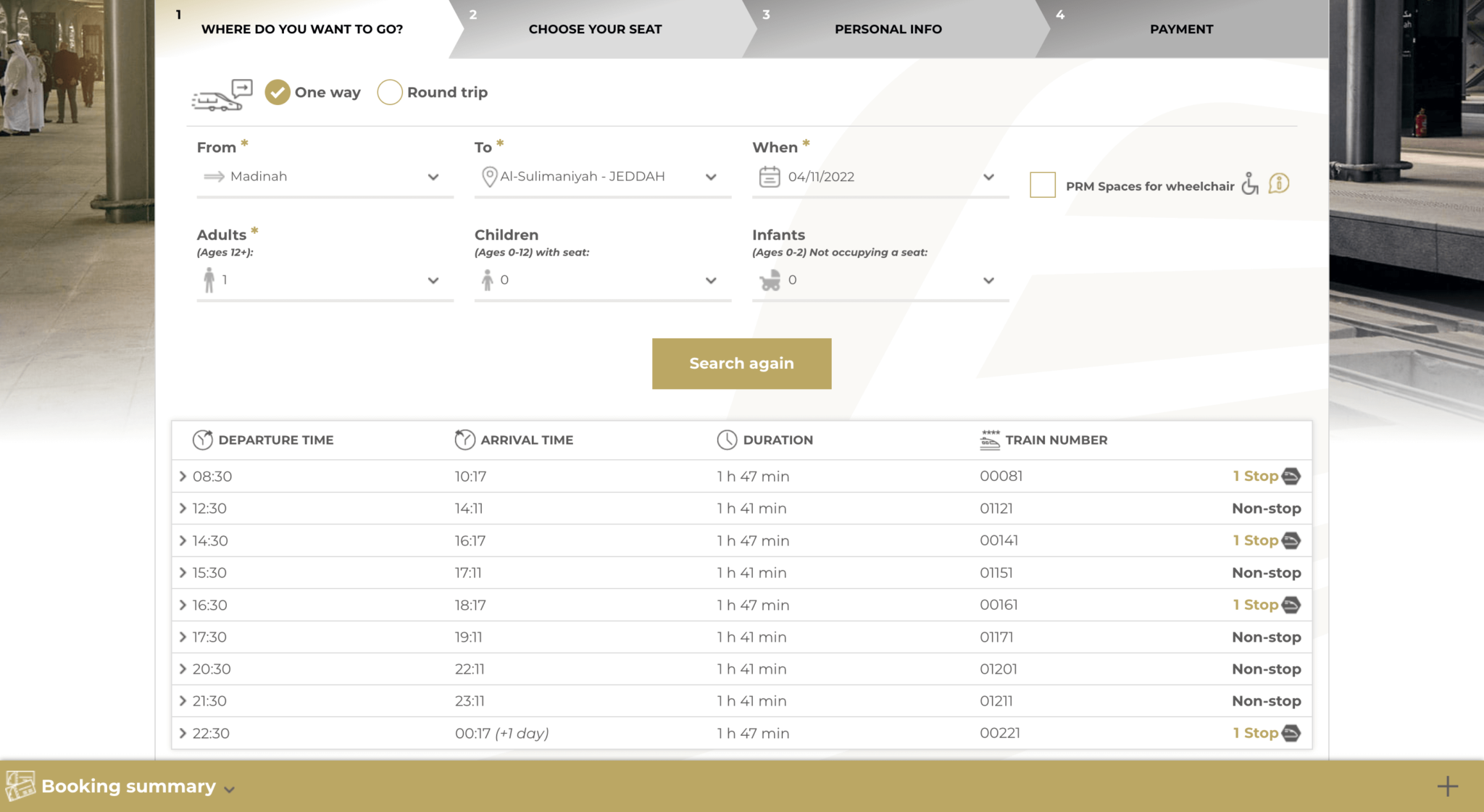Click the wheelchair info icon
This screenshot has height=812, width=1484.
pos(1279,184)
